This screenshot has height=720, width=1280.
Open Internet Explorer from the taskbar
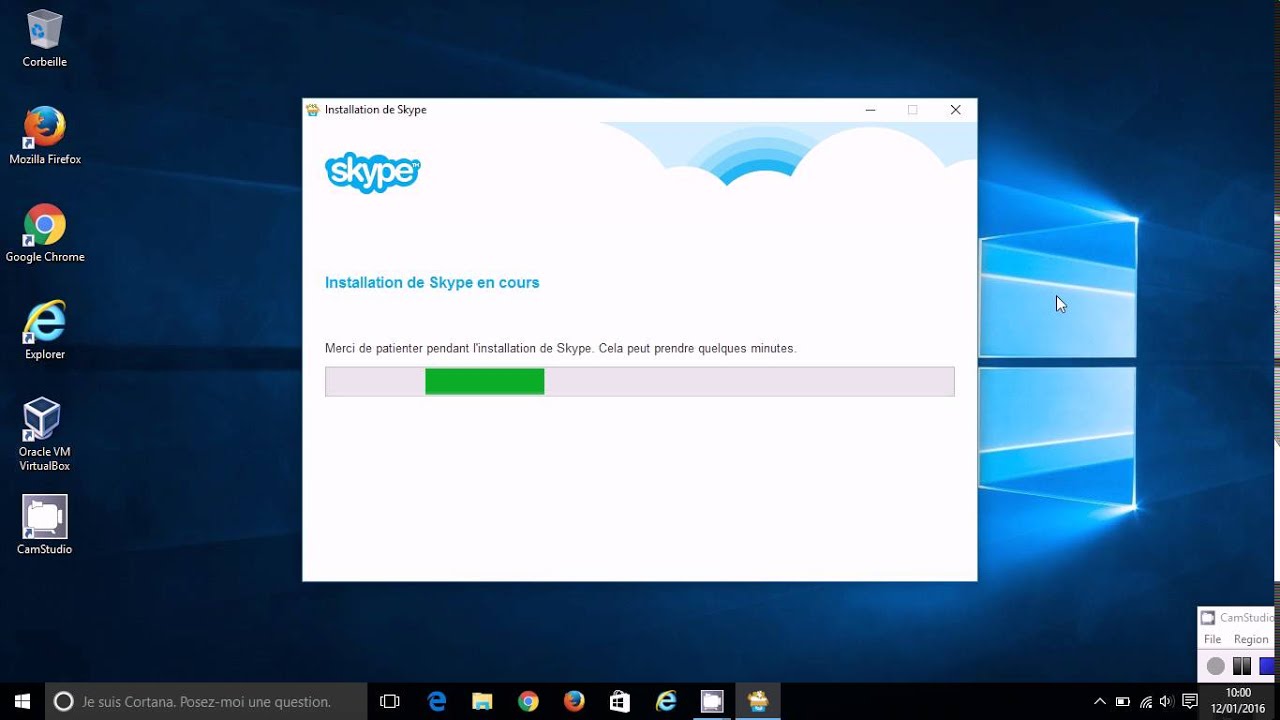(666, 702)
